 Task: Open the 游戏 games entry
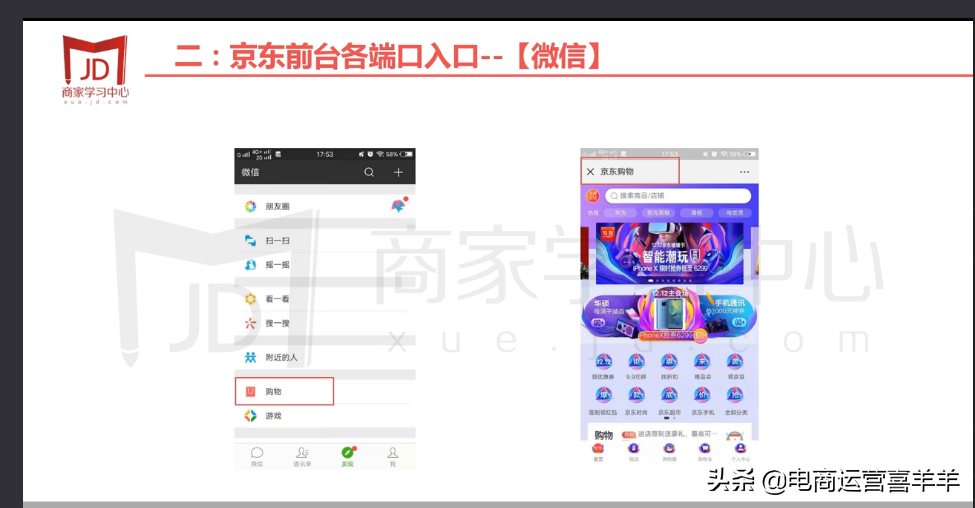pyautogui.click(x=325, y=416)
